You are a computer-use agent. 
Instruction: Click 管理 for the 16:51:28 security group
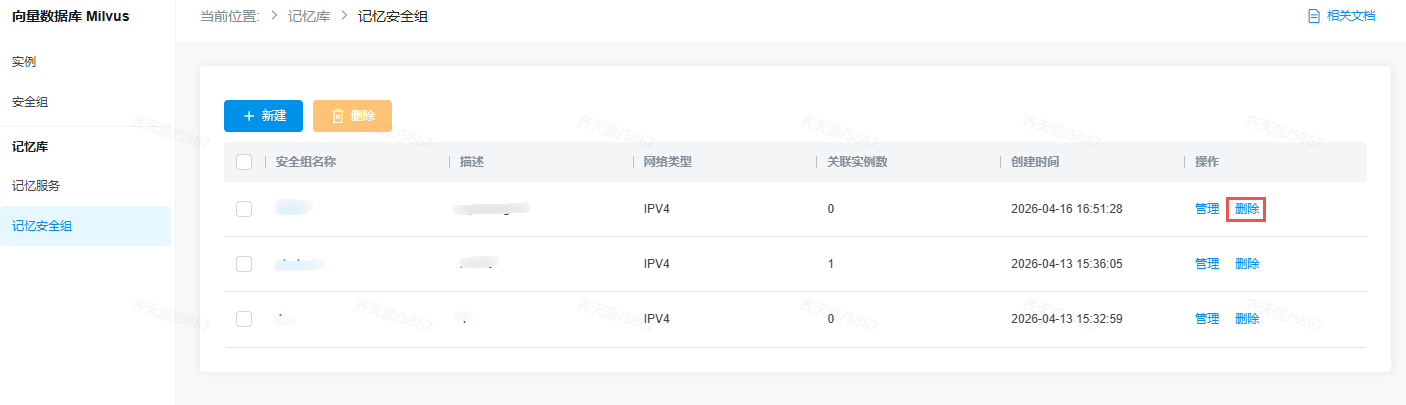click(x=1207, y=209)
